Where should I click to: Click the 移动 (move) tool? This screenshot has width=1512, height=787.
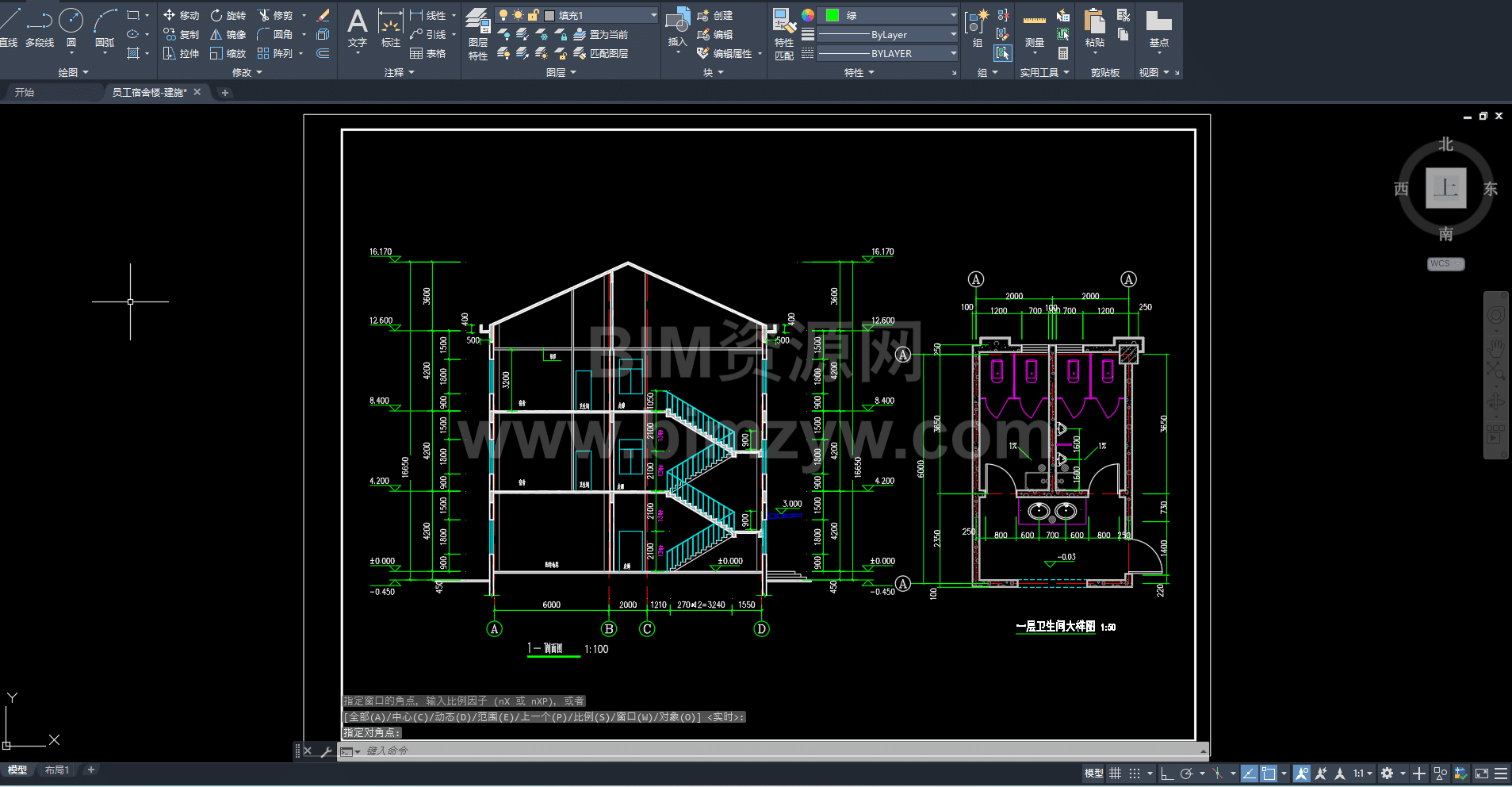181,15
